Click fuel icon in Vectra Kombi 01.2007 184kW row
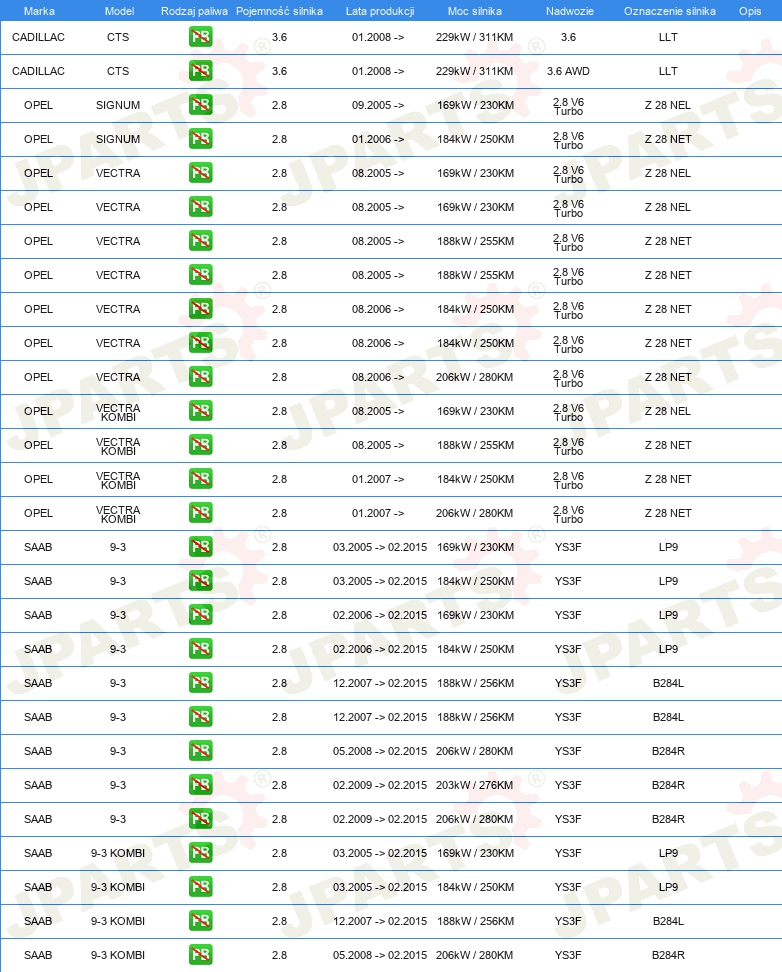The height and width of the screenshot is (972, 782). [x=200, y=479]
